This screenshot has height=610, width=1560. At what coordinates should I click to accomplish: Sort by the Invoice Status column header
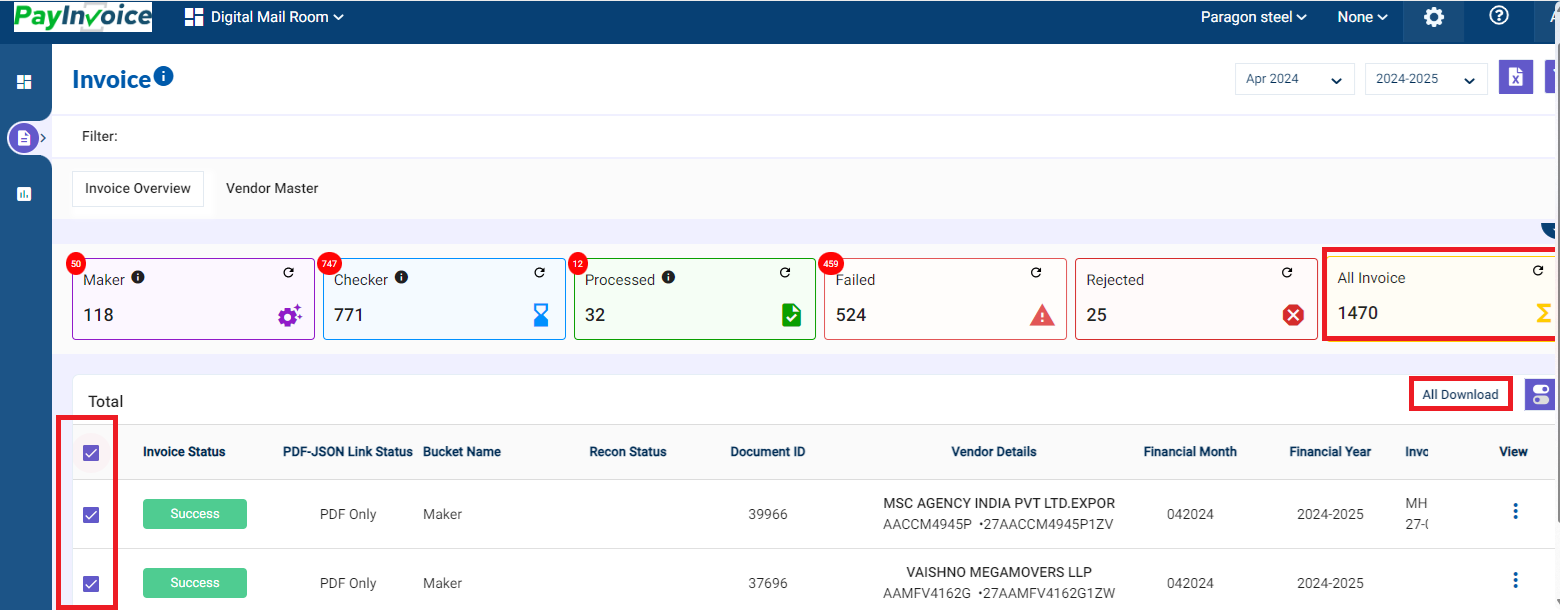pos(184,452)
